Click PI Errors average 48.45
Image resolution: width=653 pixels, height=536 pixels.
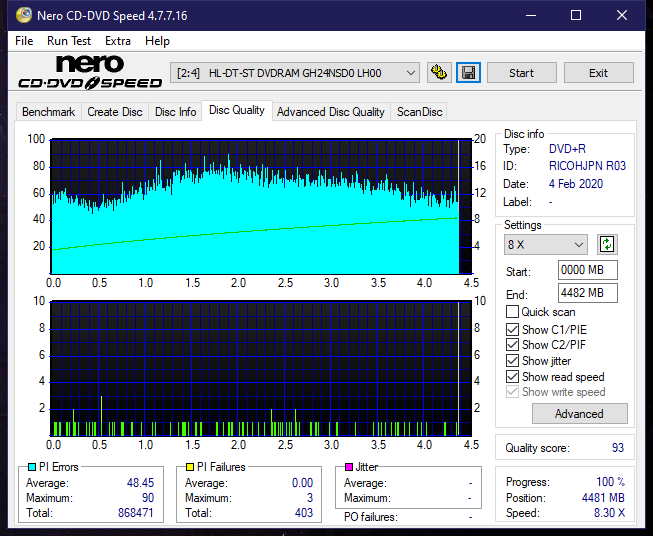[140, 483]
